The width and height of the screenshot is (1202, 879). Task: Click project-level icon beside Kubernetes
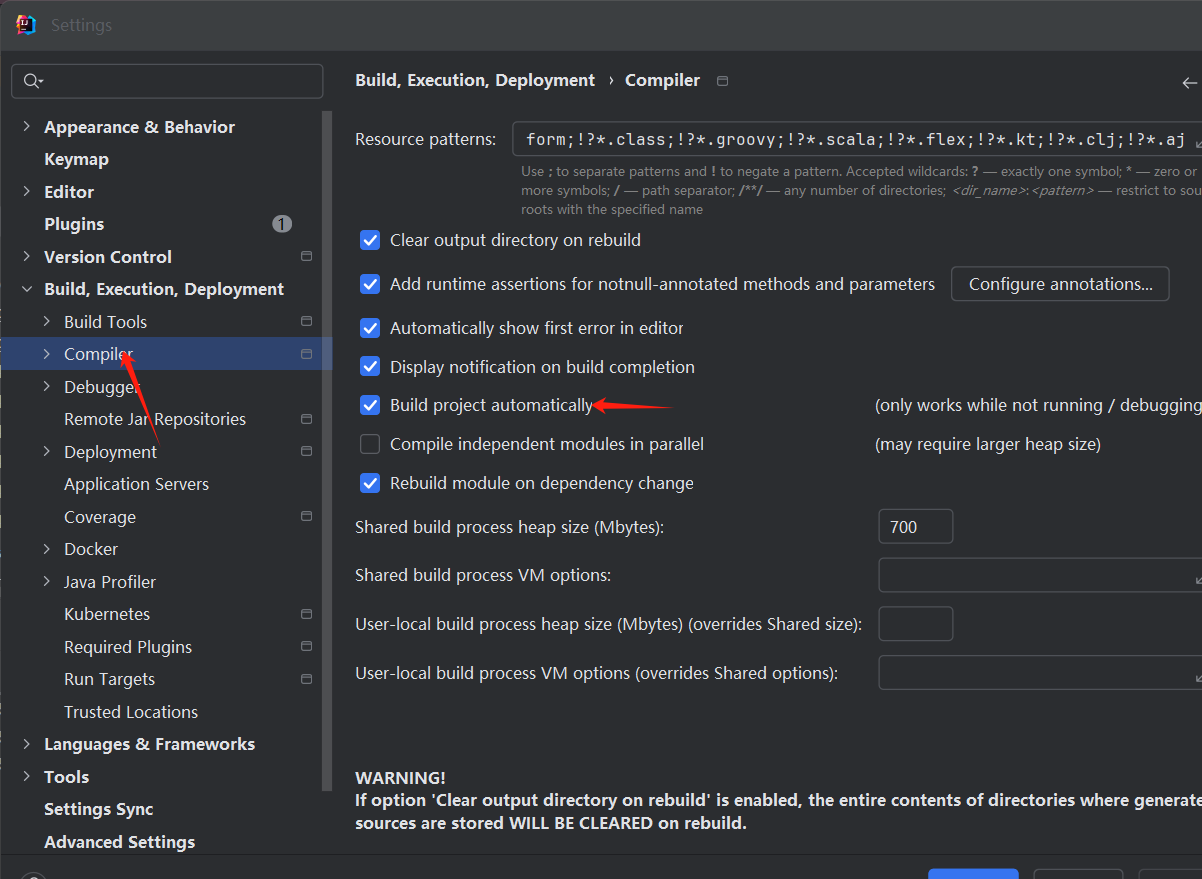pos(306,614)
